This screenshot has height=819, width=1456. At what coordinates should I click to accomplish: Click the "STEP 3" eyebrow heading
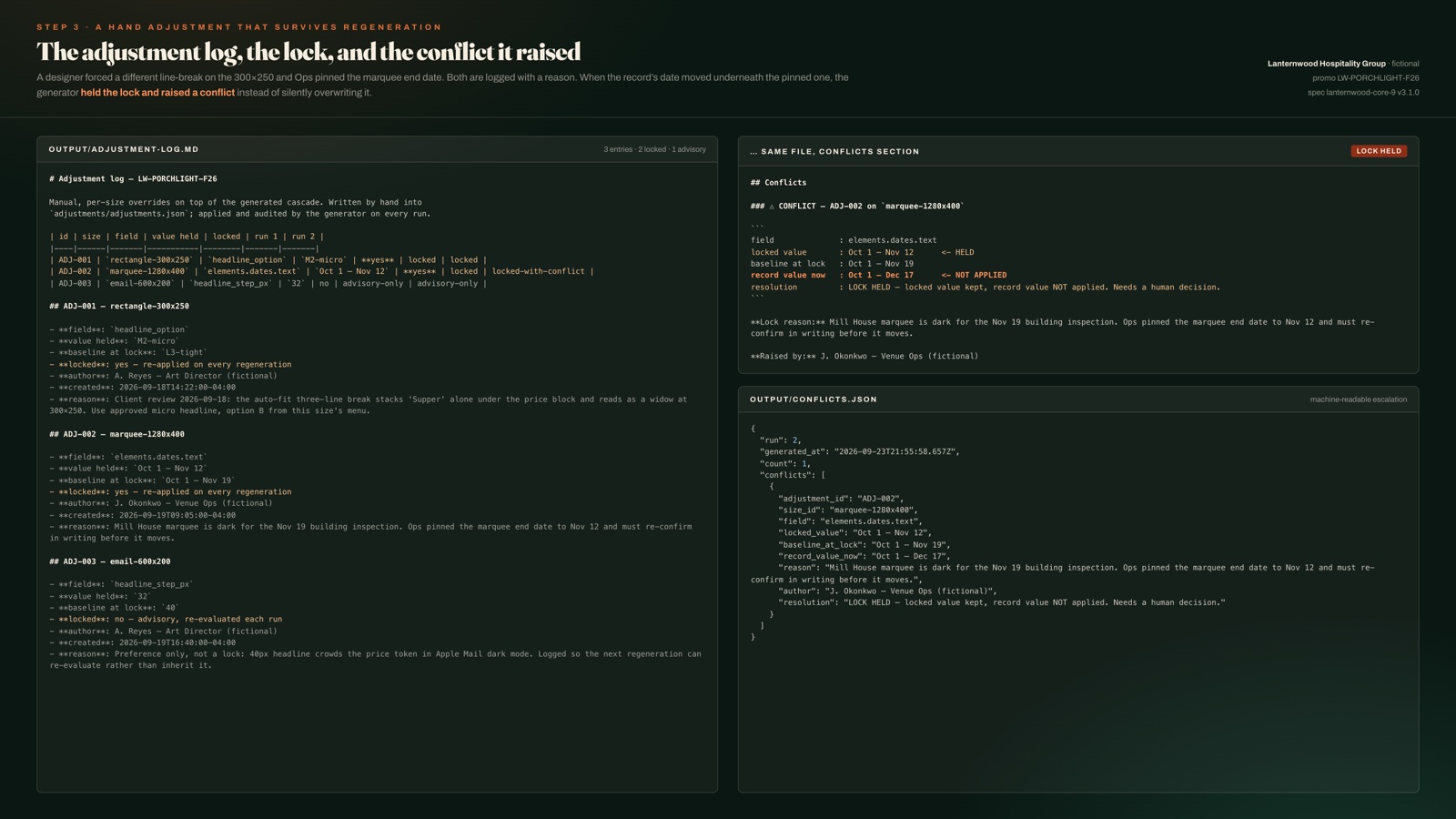pyautogui.click(x=239, y=27)
